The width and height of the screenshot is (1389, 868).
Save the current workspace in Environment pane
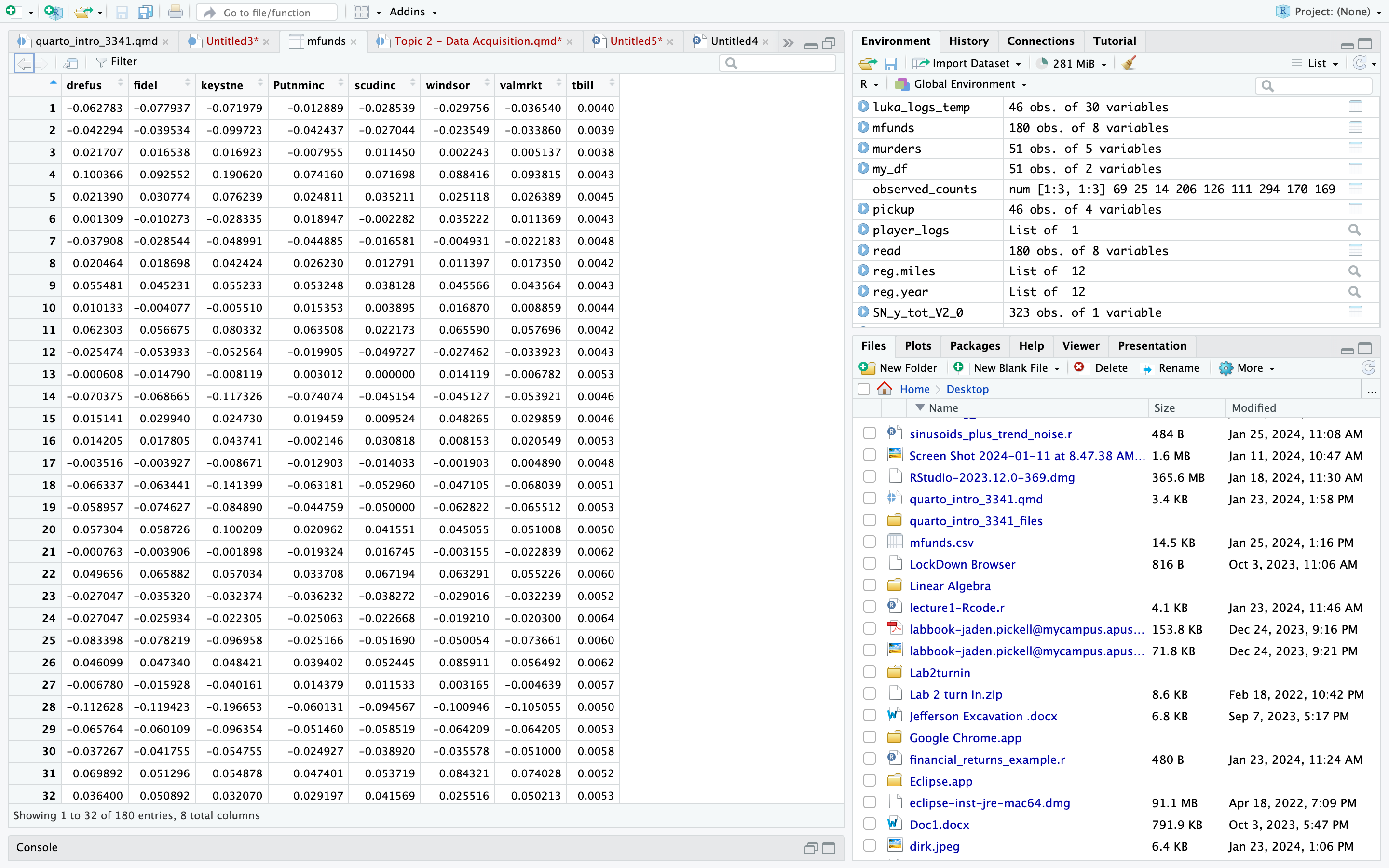[x=891, y=63]
